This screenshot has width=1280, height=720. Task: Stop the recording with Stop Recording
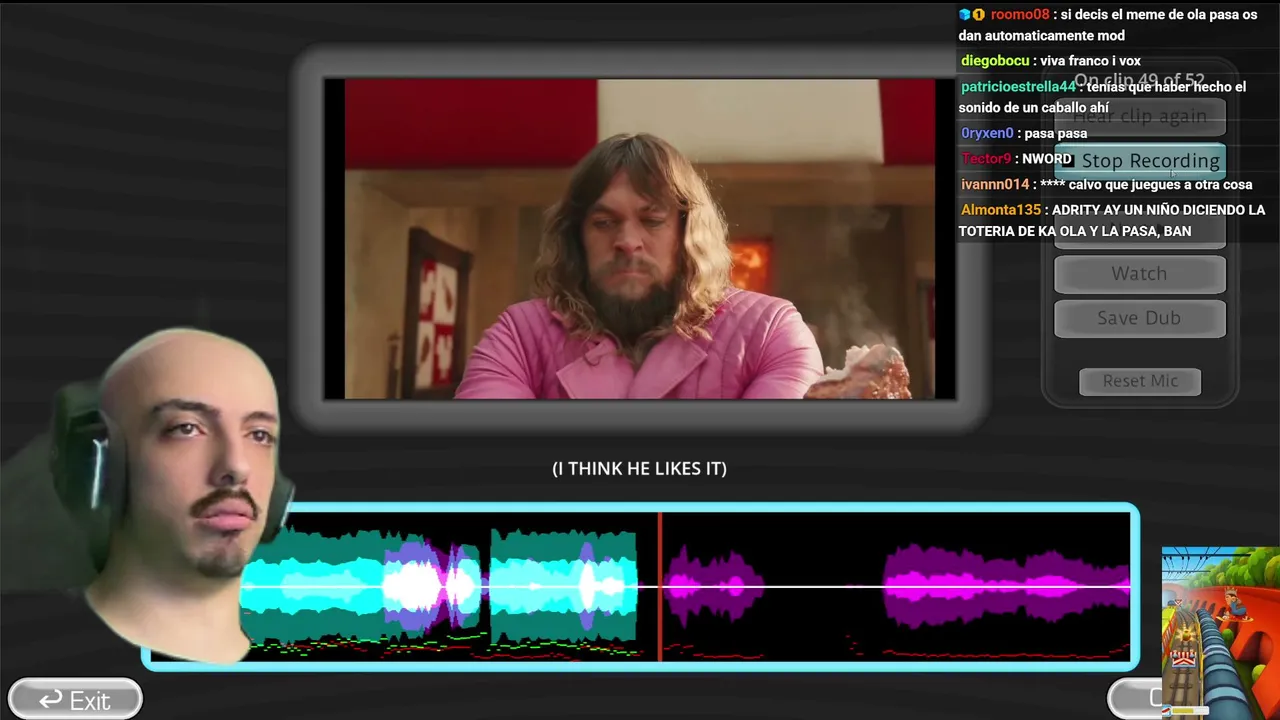click(x=1140, y=160)
